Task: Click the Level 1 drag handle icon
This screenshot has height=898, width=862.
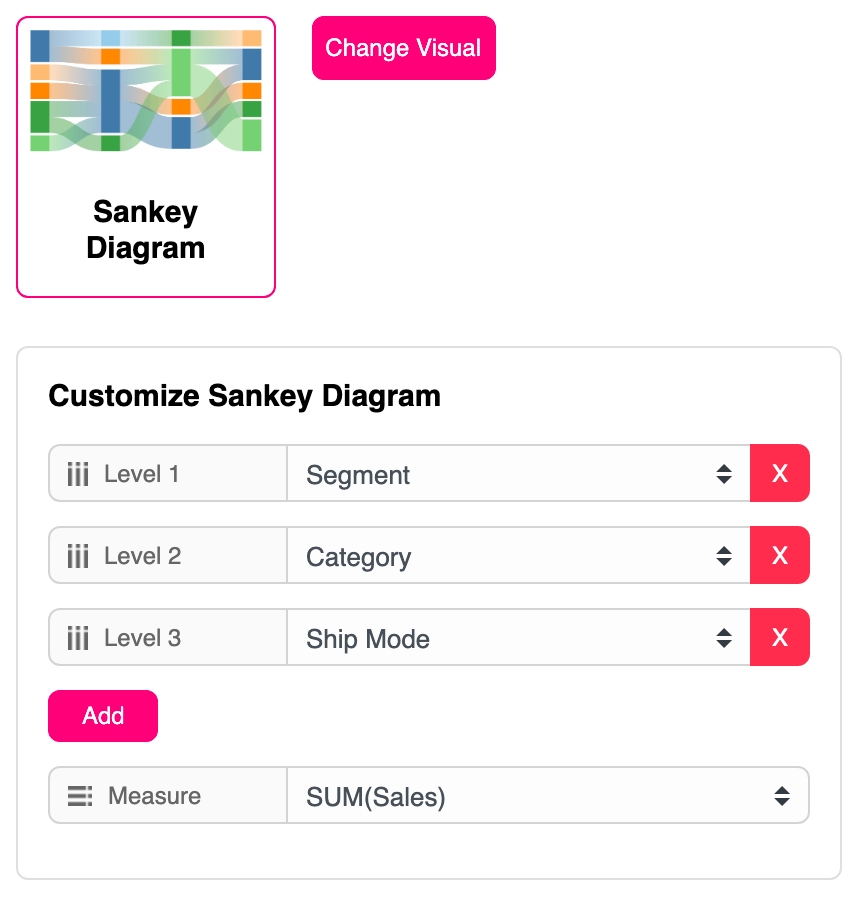Action: point(78,474)
